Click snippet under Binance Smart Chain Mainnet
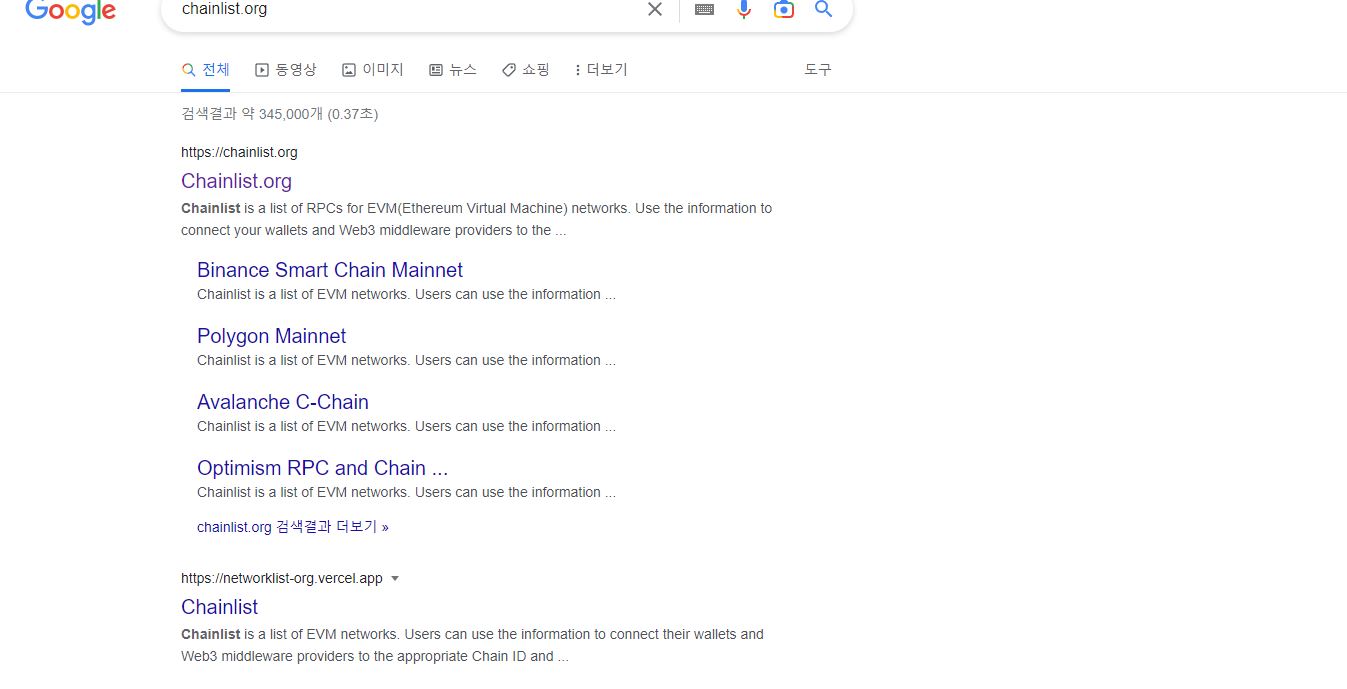Image resolution: width=1347 pixels, height=689 pixels. tap(406, 294)
